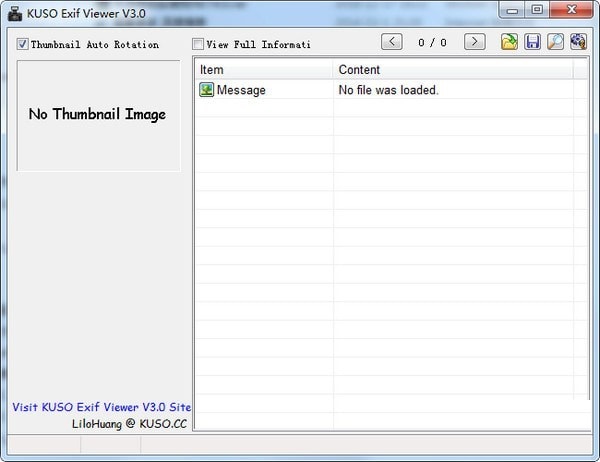Click the Item column header
The height and width of the screenshot is (462, 600).
[262, 69]
